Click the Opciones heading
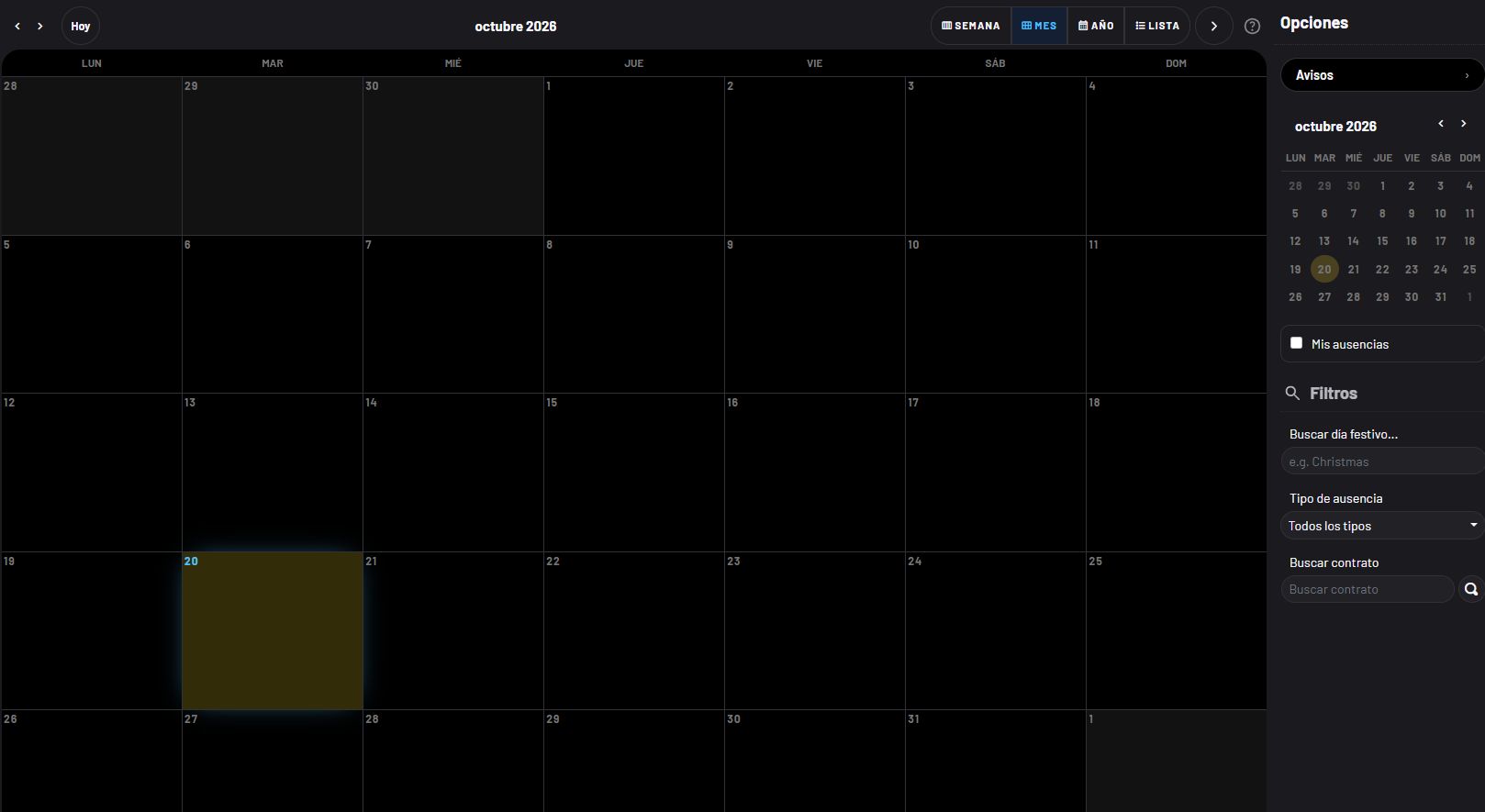 (x=1314, y=23)
